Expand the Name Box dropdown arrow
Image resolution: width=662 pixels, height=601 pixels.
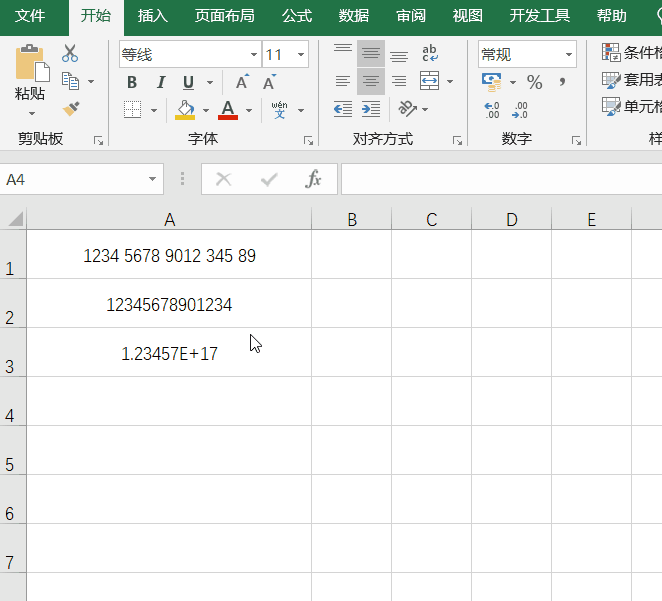(x=152, y=179)
